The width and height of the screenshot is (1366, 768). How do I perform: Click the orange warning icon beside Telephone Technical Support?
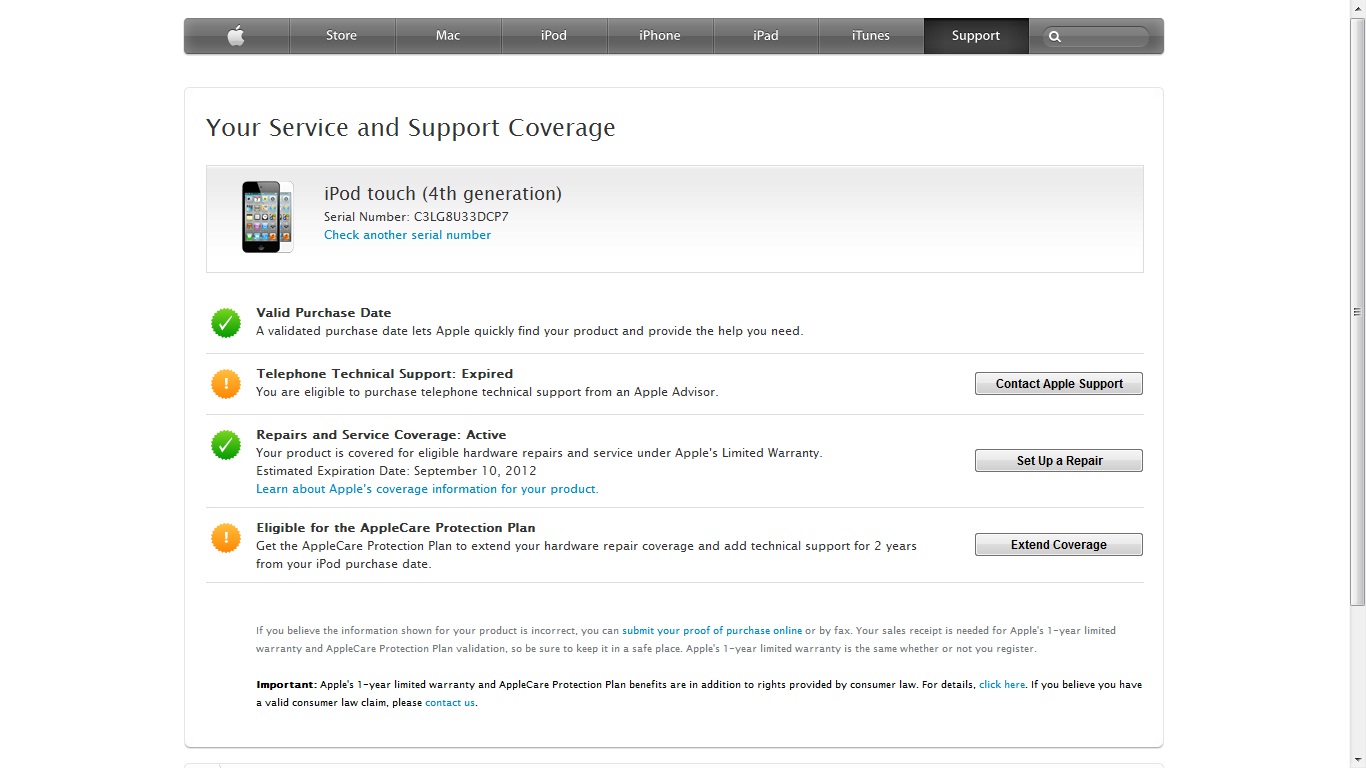[226, 384]
